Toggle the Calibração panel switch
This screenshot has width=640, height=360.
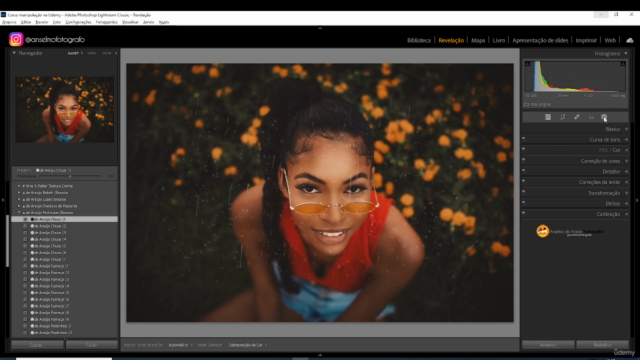[524, 213]
